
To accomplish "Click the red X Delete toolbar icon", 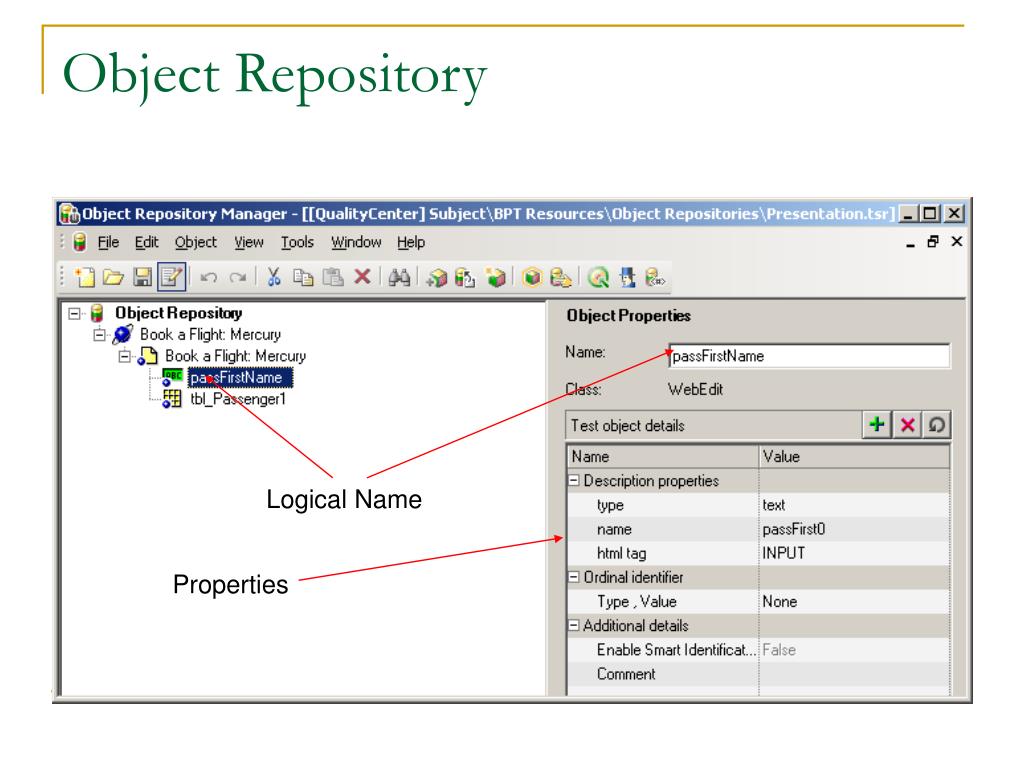I will point(362,277).
